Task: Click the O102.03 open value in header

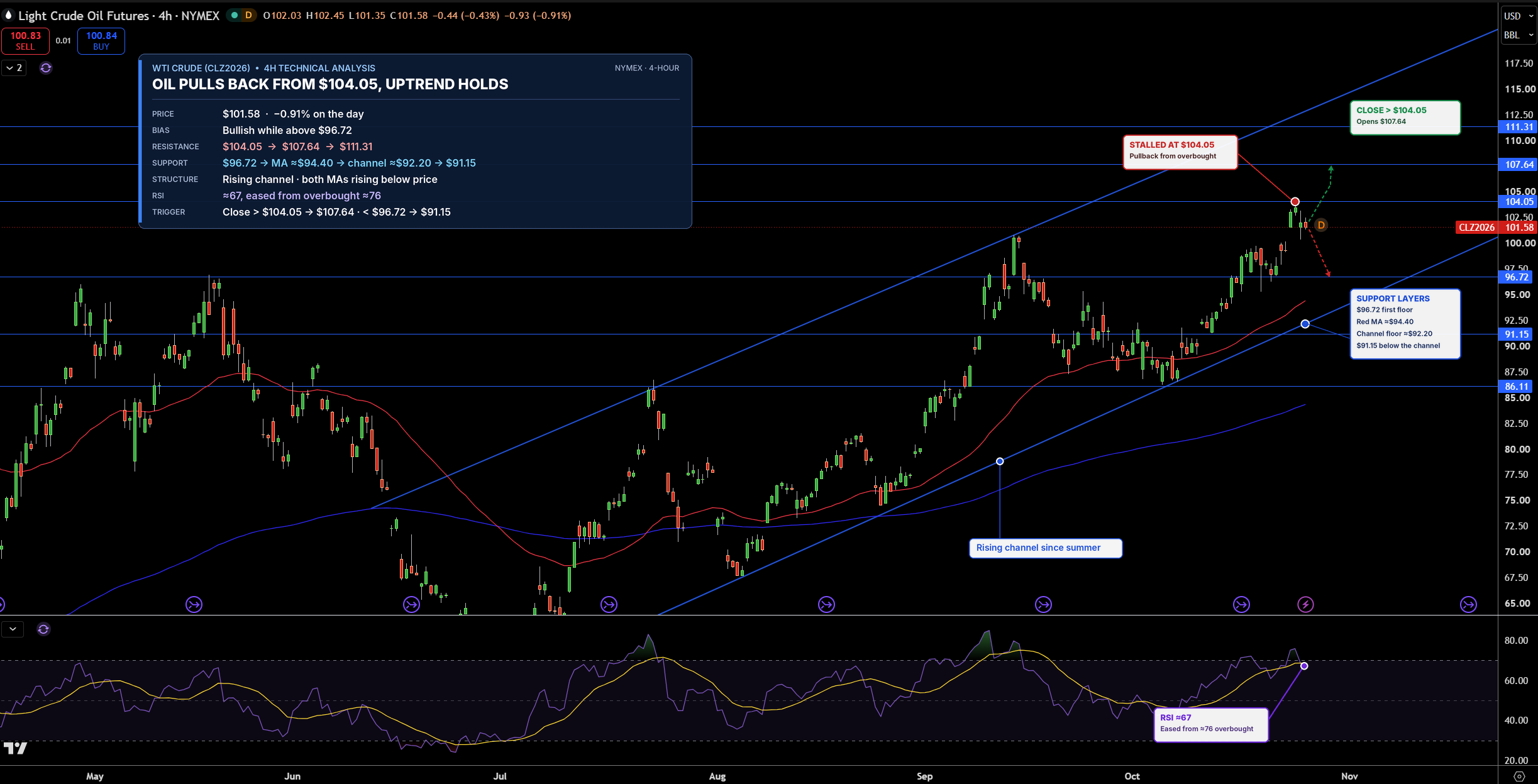Action: pyautogui.click(x=282, y=16)
